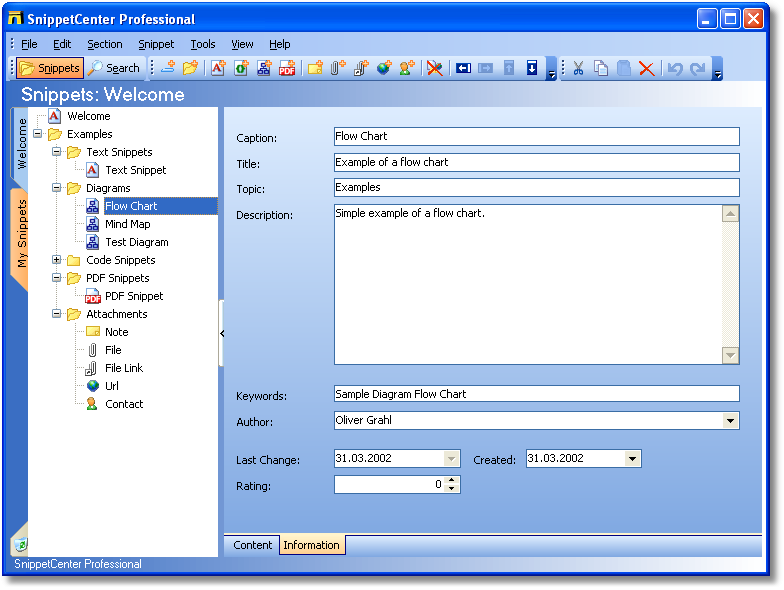The height and width of the screenshot is (590, 784).
Task: Click into the Caption field
Action: [x=536, y=136]
